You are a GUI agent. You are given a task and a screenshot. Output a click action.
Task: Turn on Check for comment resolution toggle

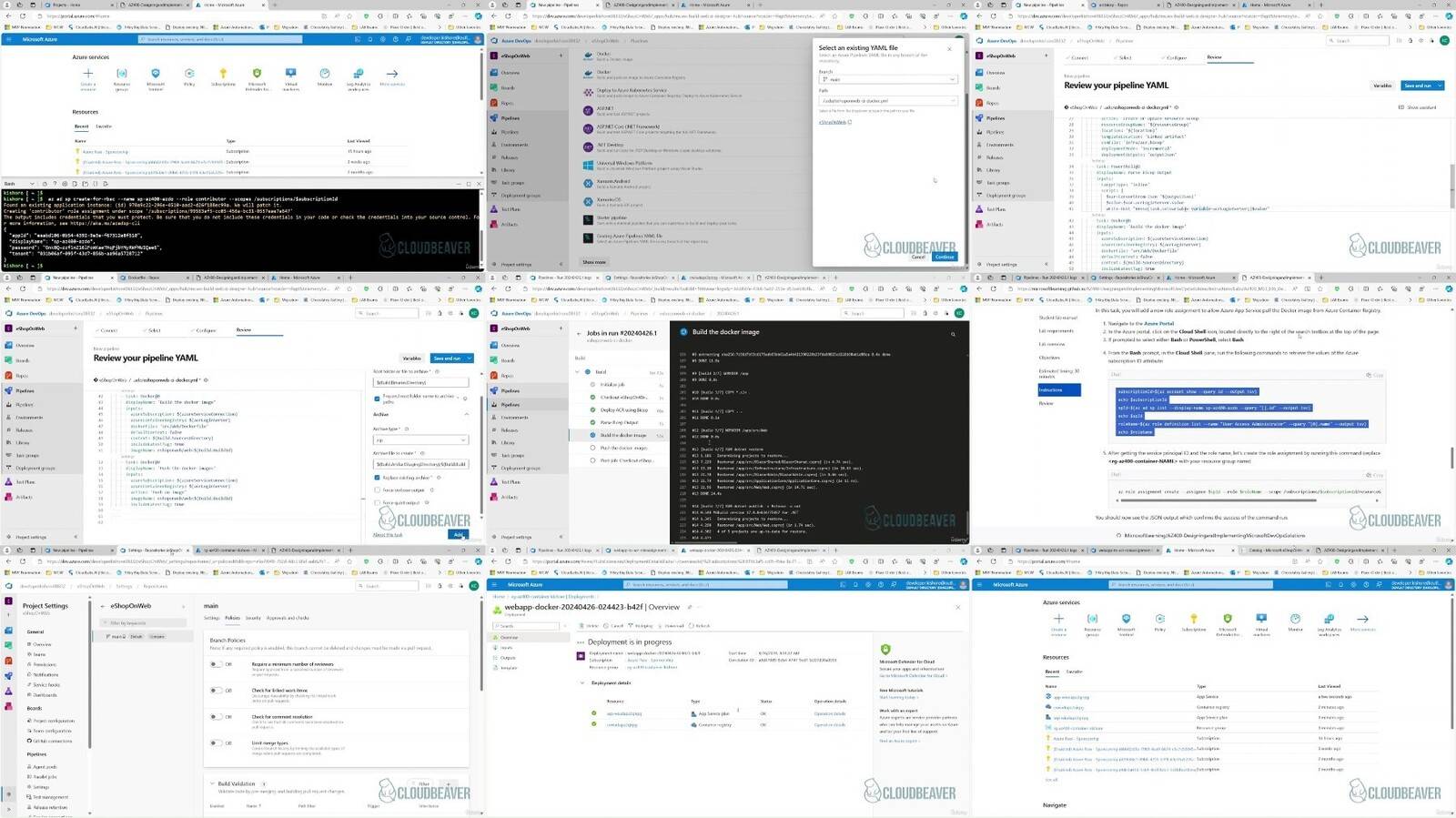click(217, 717)
